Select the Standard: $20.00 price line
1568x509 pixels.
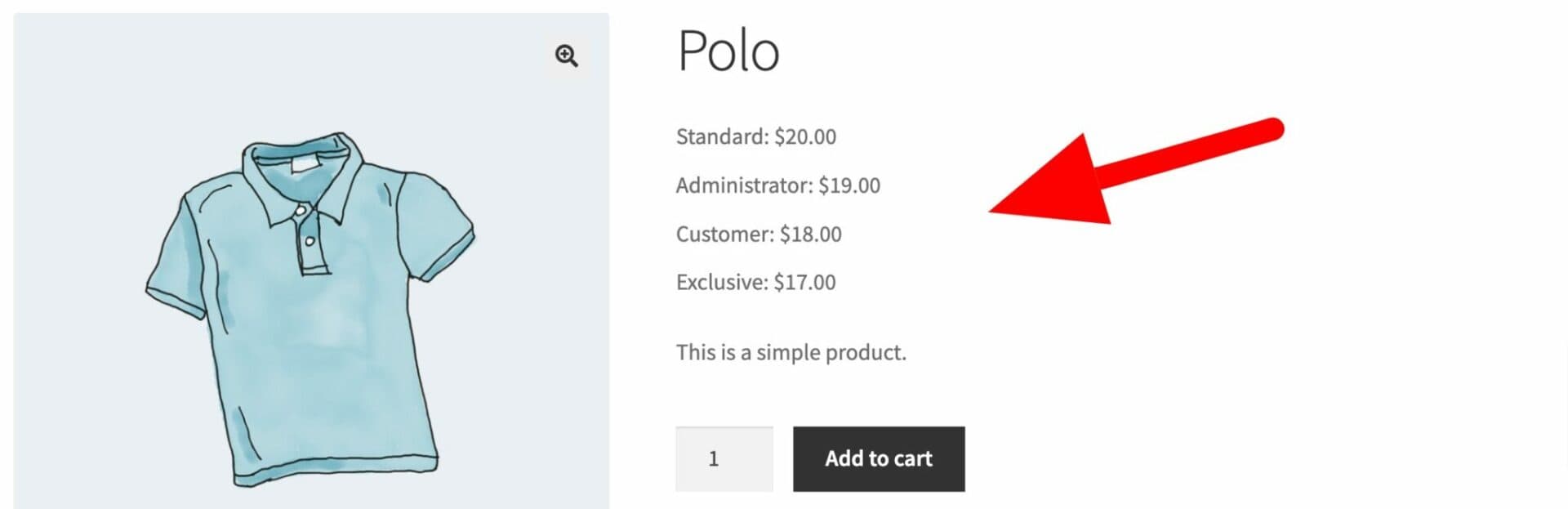pyautogui.click(x=756, y=136)
